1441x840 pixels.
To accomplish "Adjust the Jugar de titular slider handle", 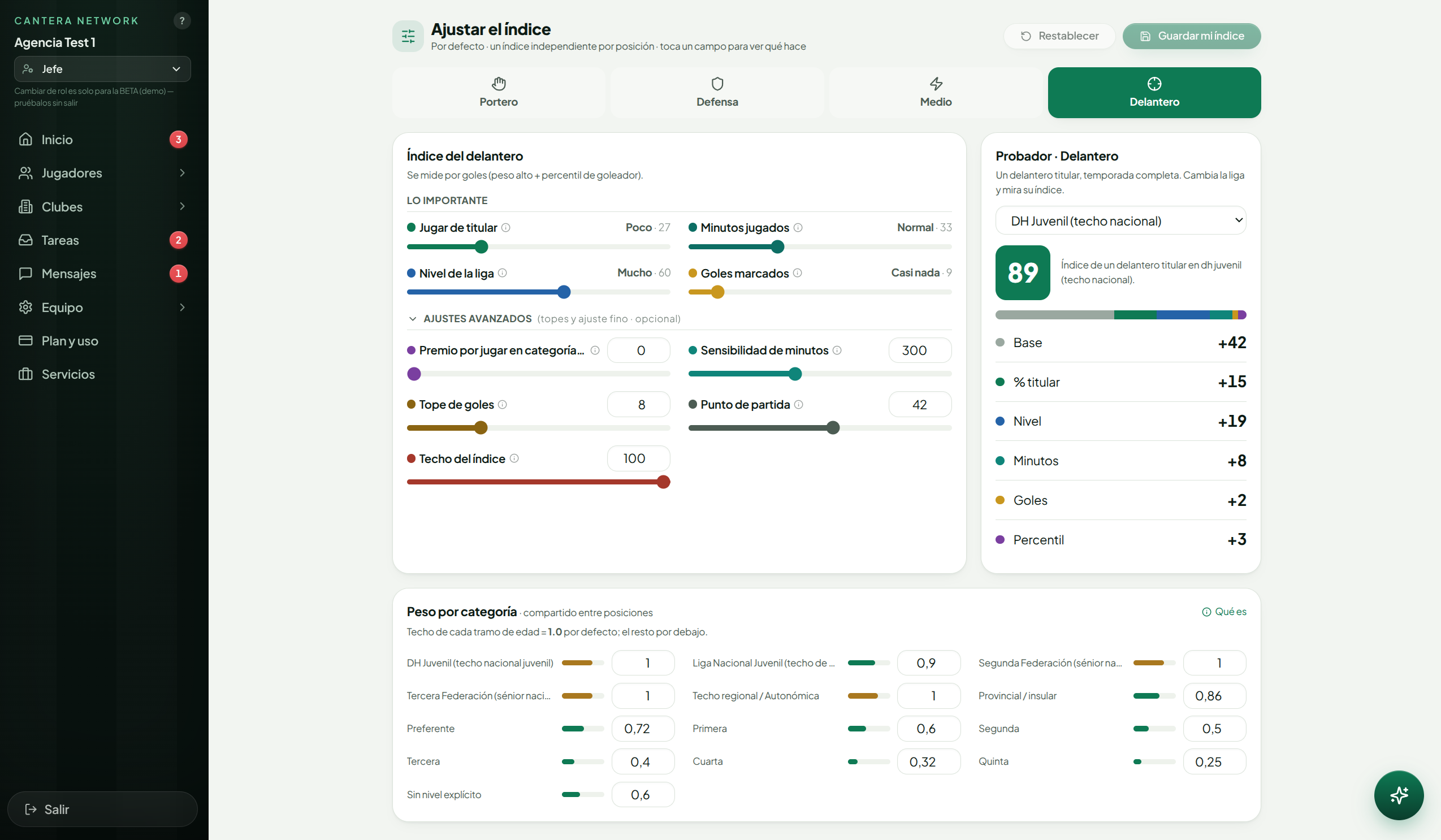I will click(x=482, y=246).
